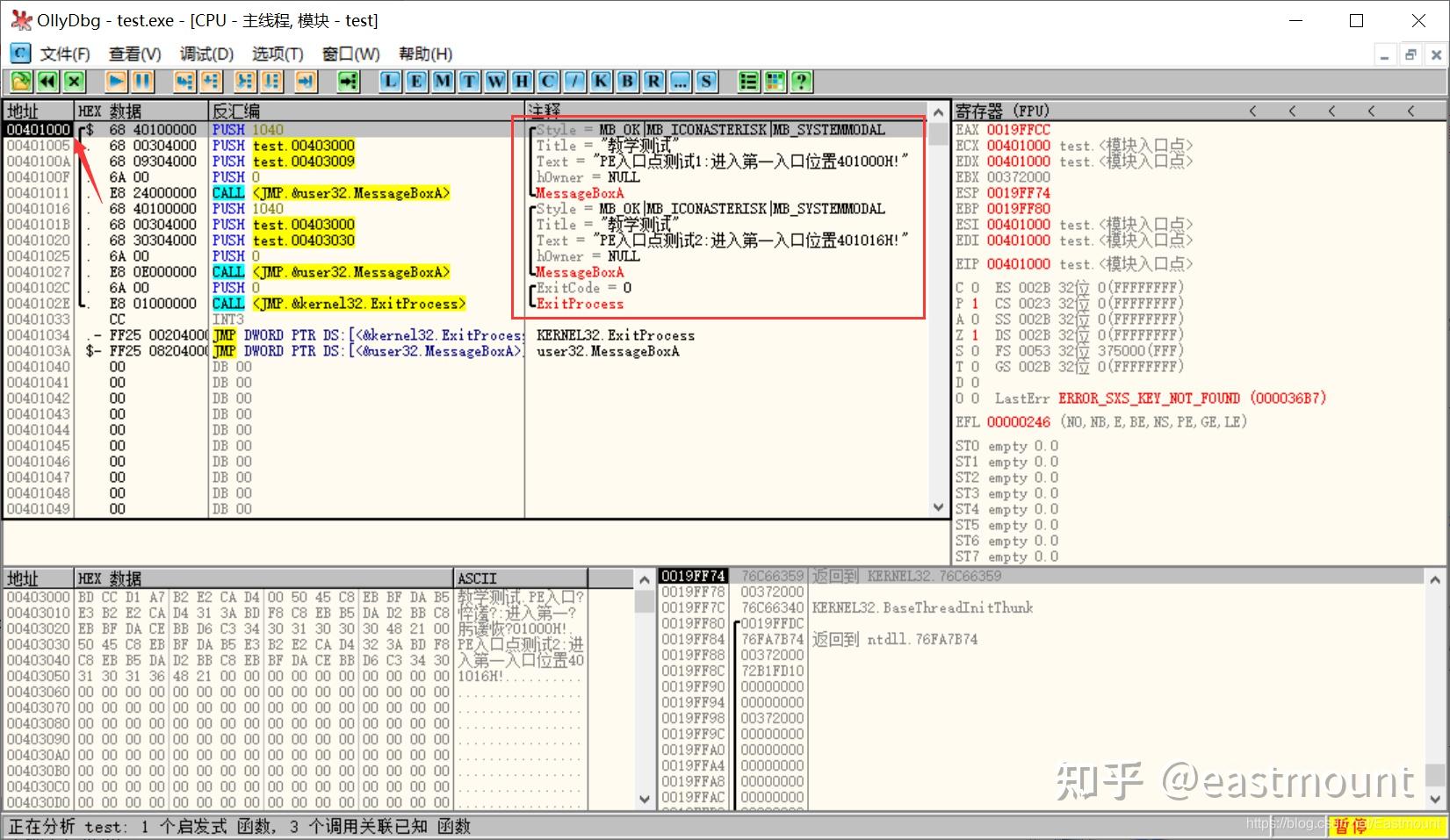The image size is (1450, 840).
Task: Open help with the ? button
Action: pyautogui.click(x=802, y=81)
